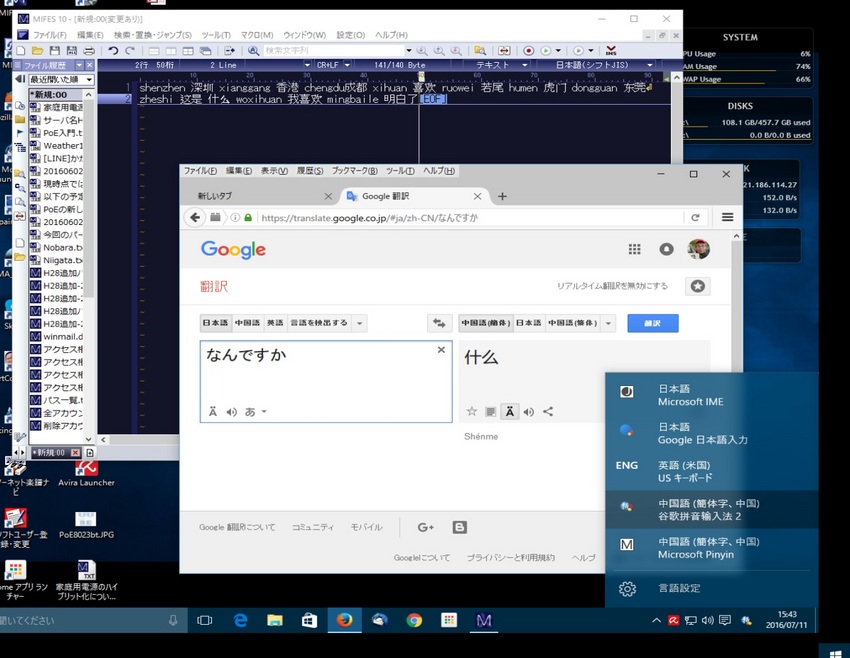Click the Blogger icon in the footer

(460, 527)
